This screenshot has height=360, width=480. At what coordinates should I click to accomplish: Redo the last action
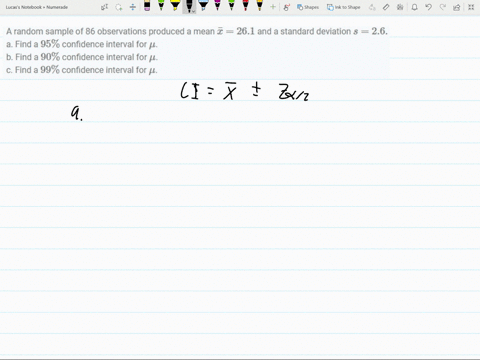(x=443, y=7)
